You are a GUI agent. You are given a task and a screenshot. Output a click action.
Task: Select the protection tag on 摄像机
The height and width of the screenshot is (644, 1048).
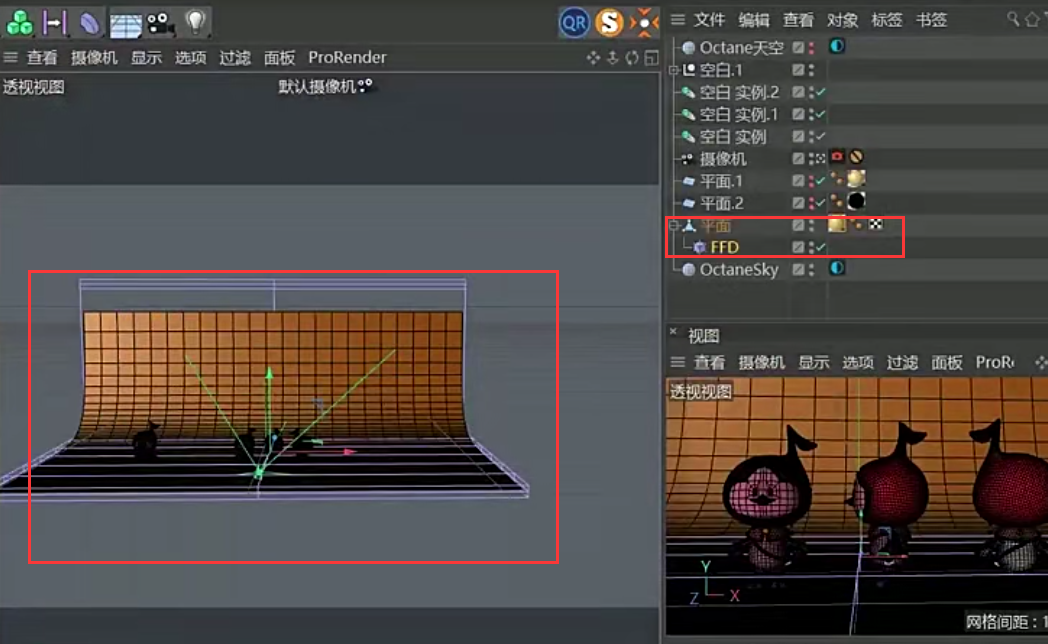click(856, 157)
